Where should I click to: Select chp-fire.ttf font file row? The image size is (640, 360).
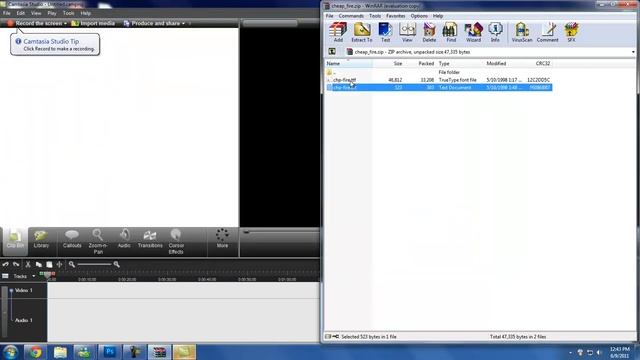click(x=439, y=80)
